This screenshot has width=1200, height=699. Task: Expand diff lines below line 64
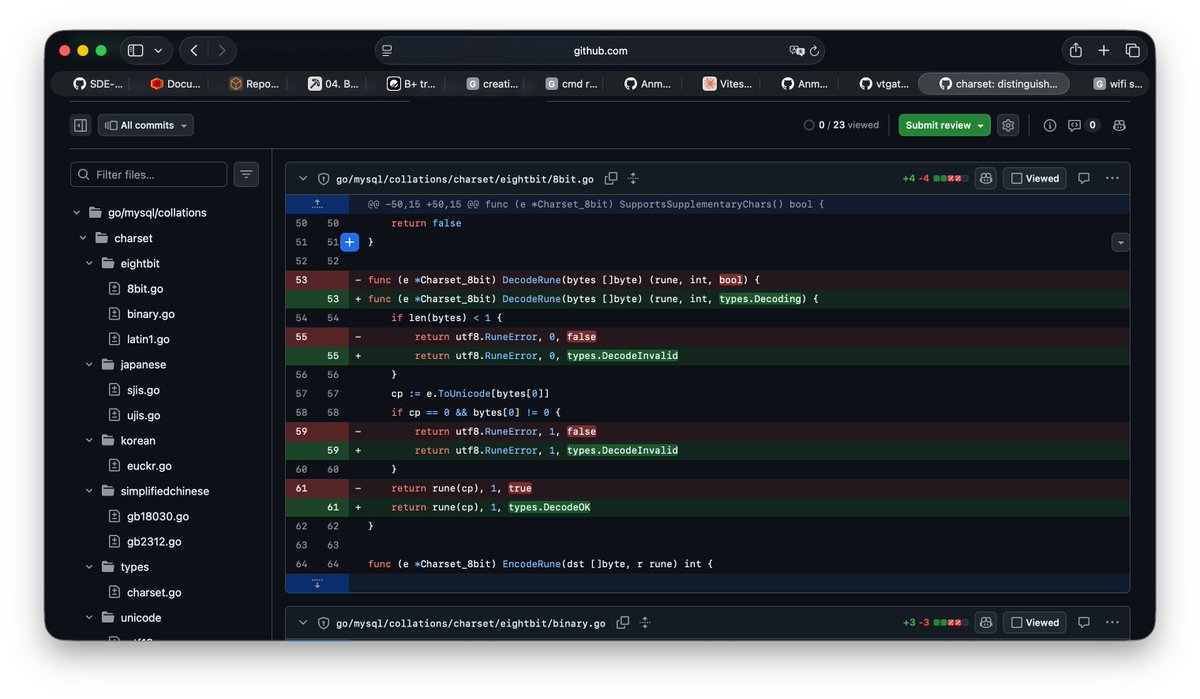pos(317,583)
